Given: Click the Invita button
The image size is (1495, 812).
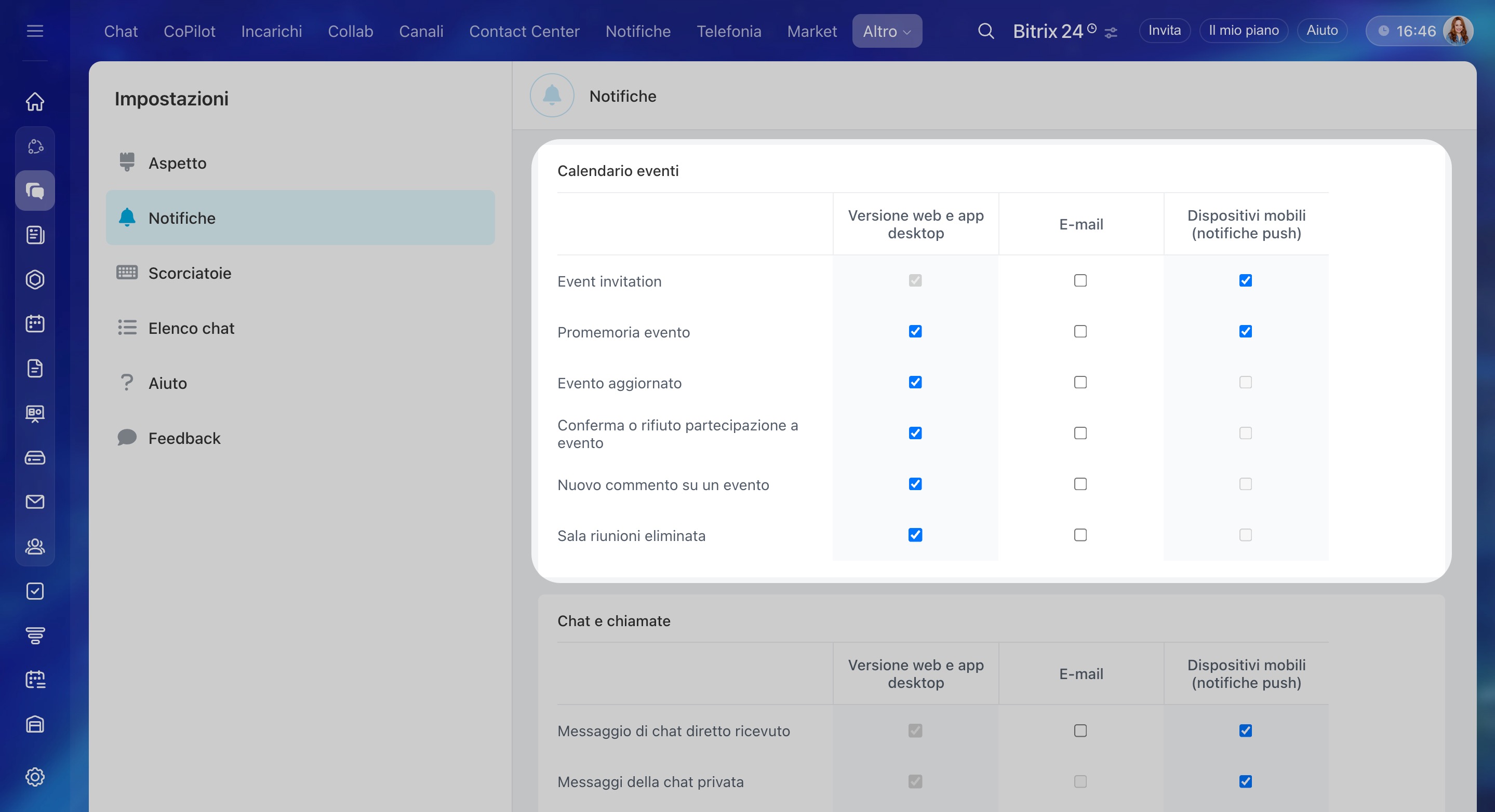Looking at the screenshot, I should click(1164, 30).
